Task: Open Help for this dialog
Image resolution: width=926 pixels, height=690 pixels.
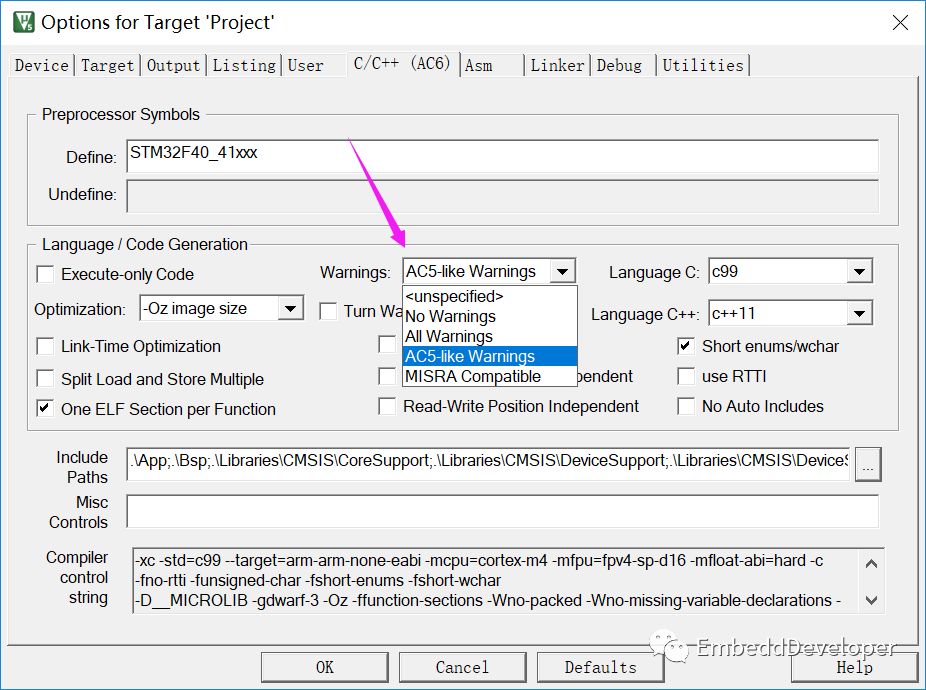Action: point(854,668)
